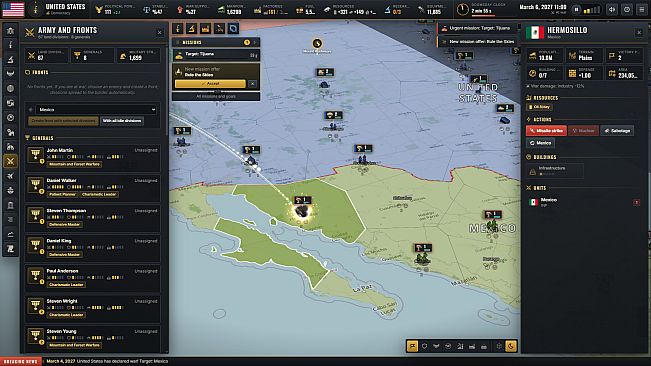This screenshot has height=366, width=651.
Task: Toggle the moon night-mode icon at bottom
Action: click(511, 346)
